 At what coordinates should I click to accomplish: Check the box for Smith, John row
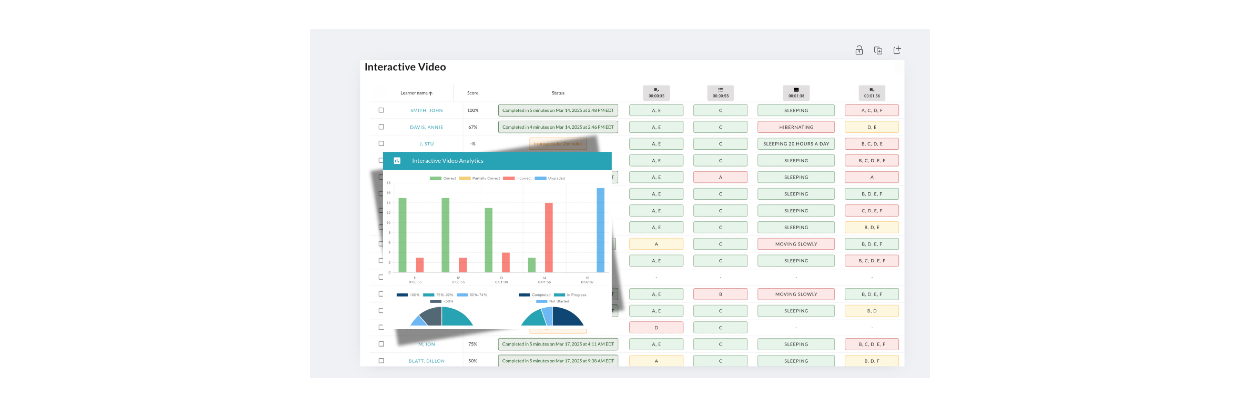(381, 110)
